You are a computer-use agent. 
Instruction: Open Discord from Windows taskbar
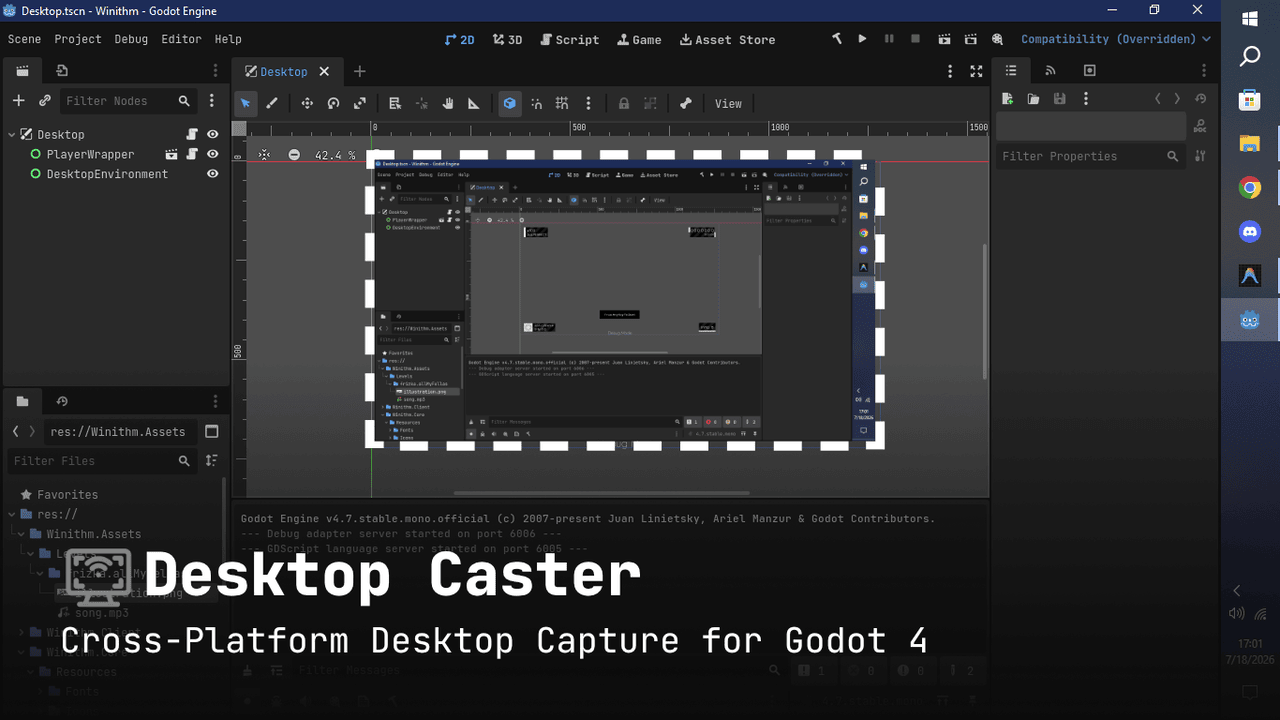pyautogui.click(x=1250, y=232)
